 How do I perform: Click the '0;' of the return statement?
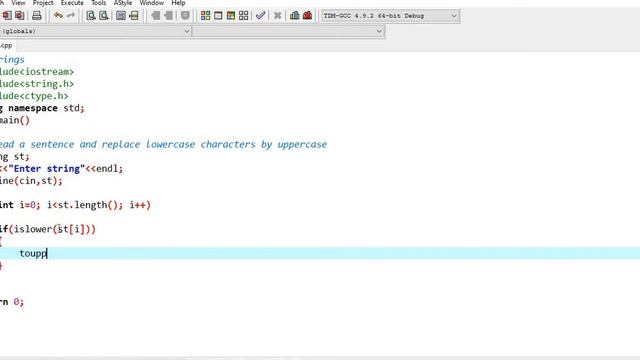(19, 302)
